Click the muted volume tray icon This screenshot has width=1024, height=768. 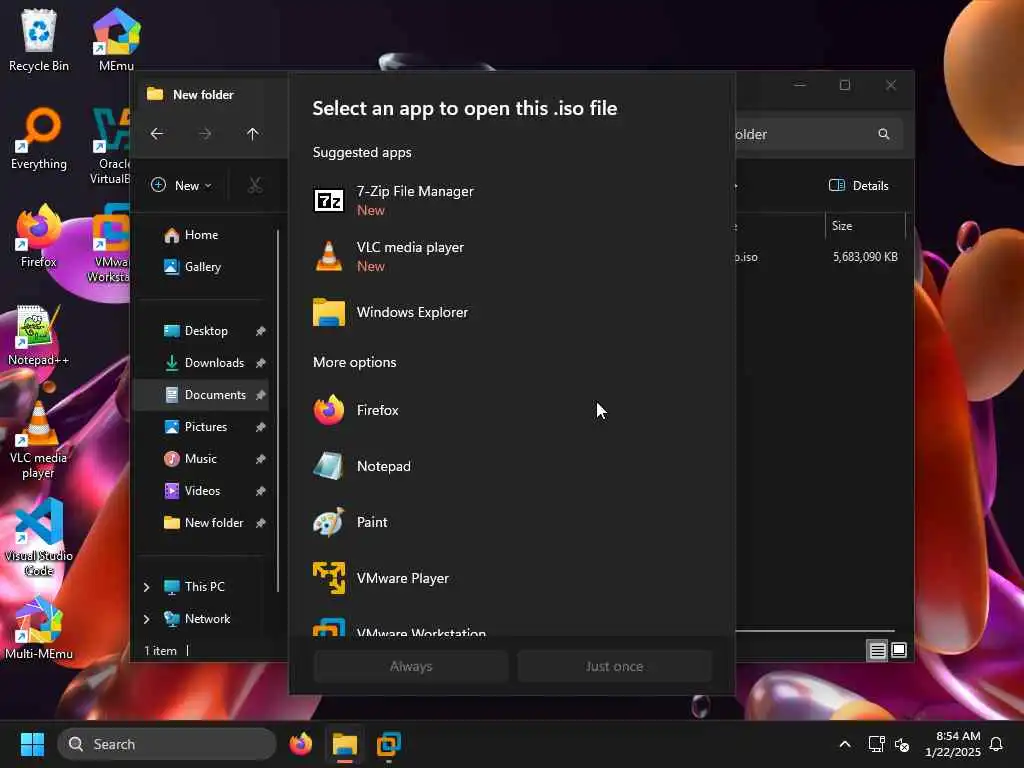902,744
